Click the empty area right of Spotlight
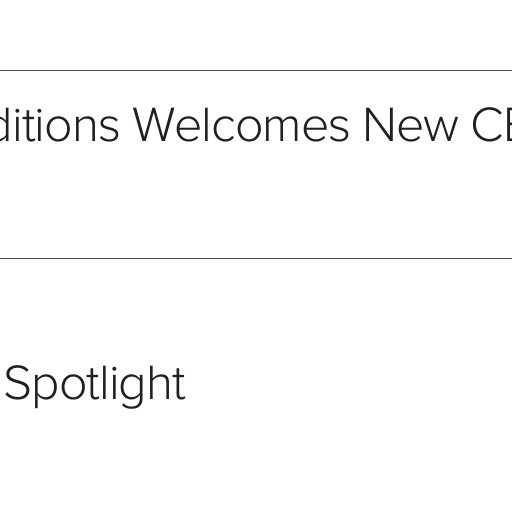The width and height of the screenshot is (512, 512). (x=347, y=386)
